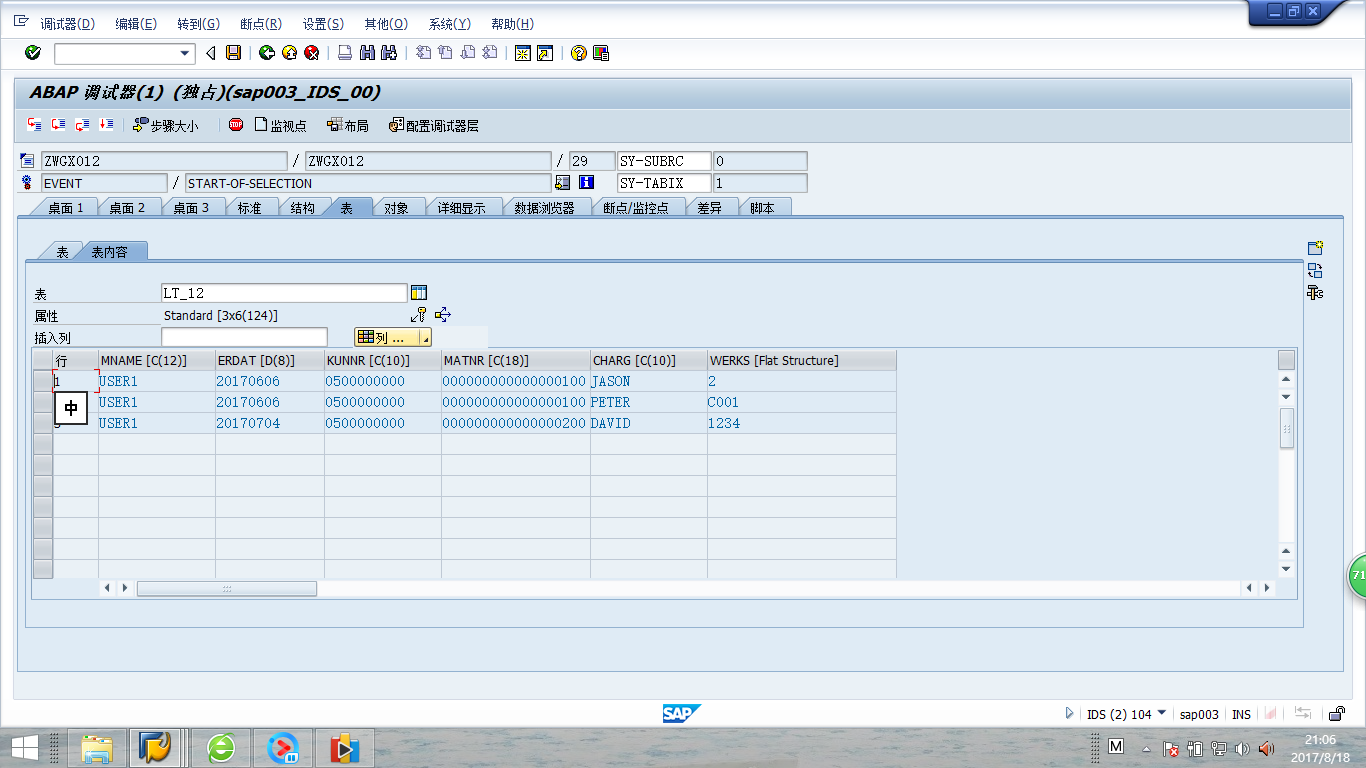Click the Execute step debugger icon
Viewport: 1366px width, 768px height.
coord(59,125)
